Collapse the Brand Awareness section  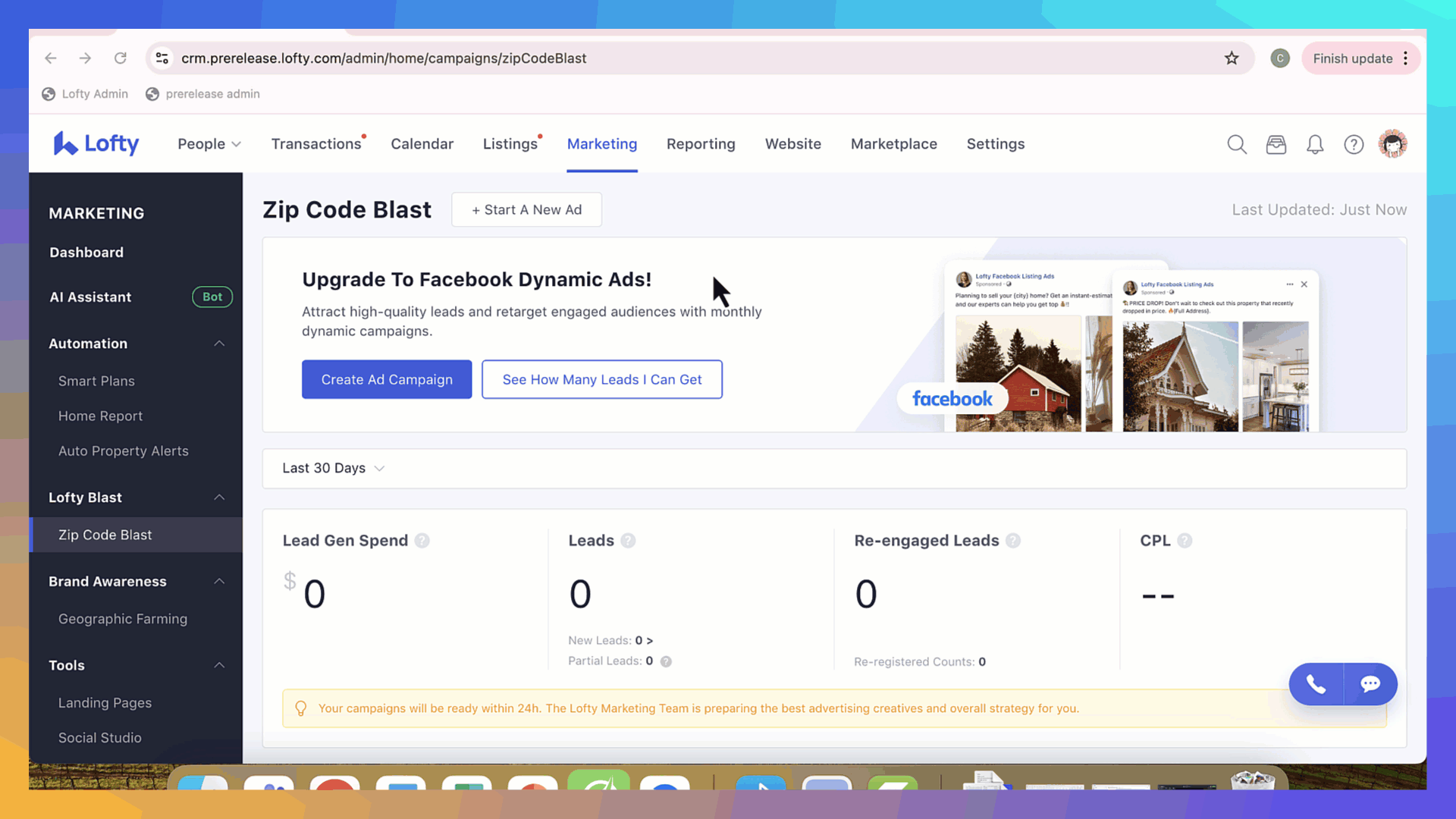pyautogui.click(x=219, y=582)
